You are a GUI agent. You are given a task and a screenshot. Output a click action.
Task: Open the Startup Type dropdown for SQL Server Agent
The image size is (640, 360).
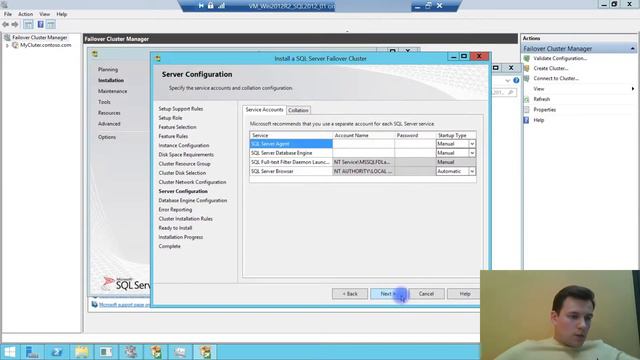(x=472, y=144)
